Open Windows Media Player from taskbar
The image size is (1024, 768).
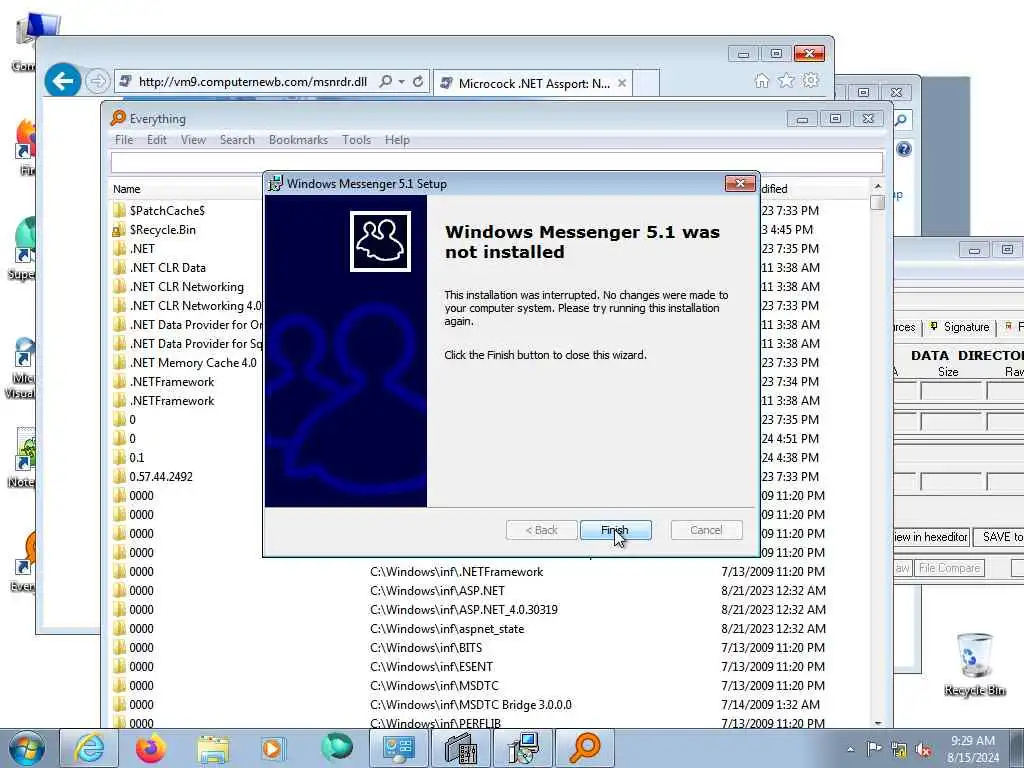click(273, 748)
